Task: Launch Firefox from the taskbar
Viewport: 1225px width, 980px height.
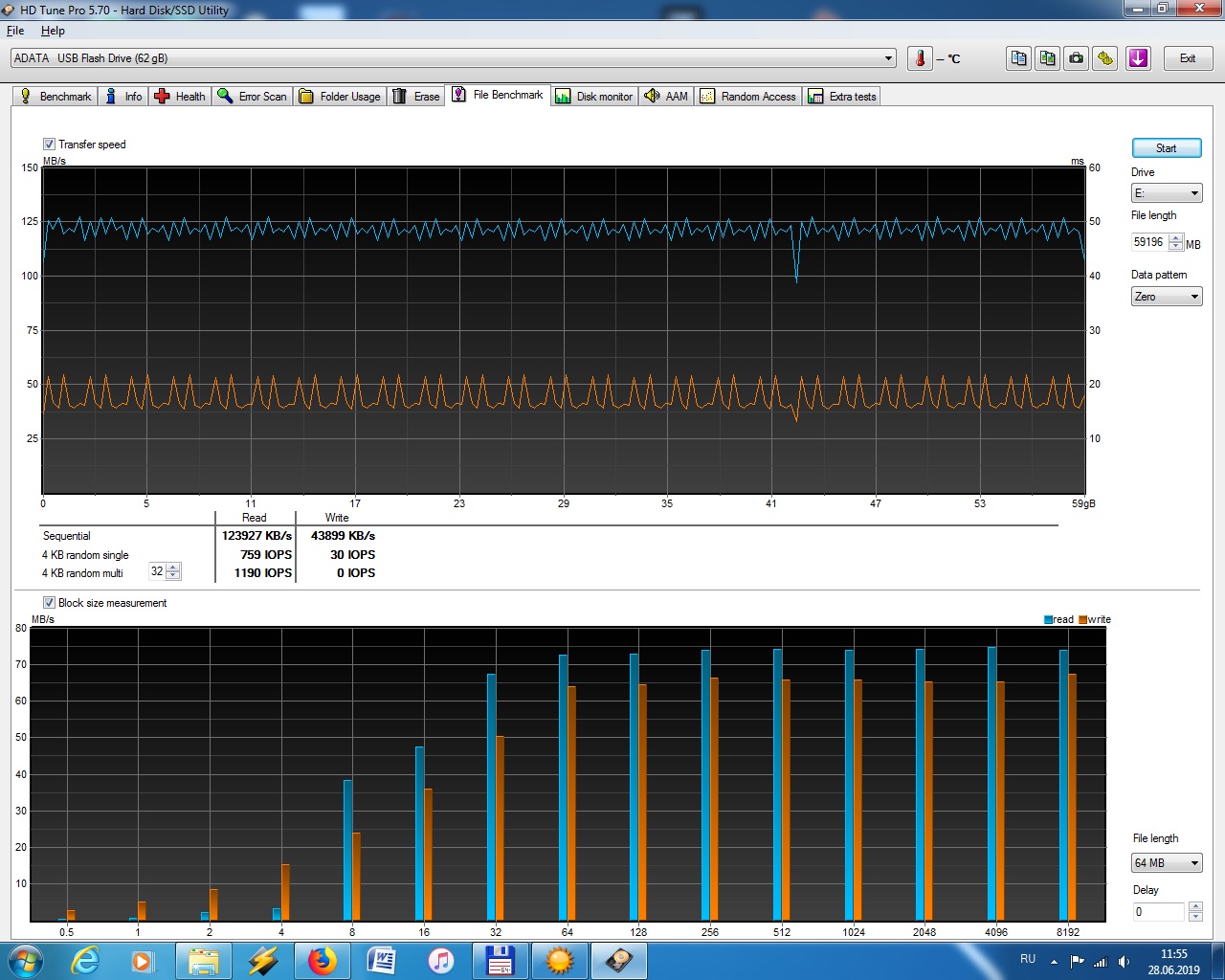Action: tap(323, 960)
